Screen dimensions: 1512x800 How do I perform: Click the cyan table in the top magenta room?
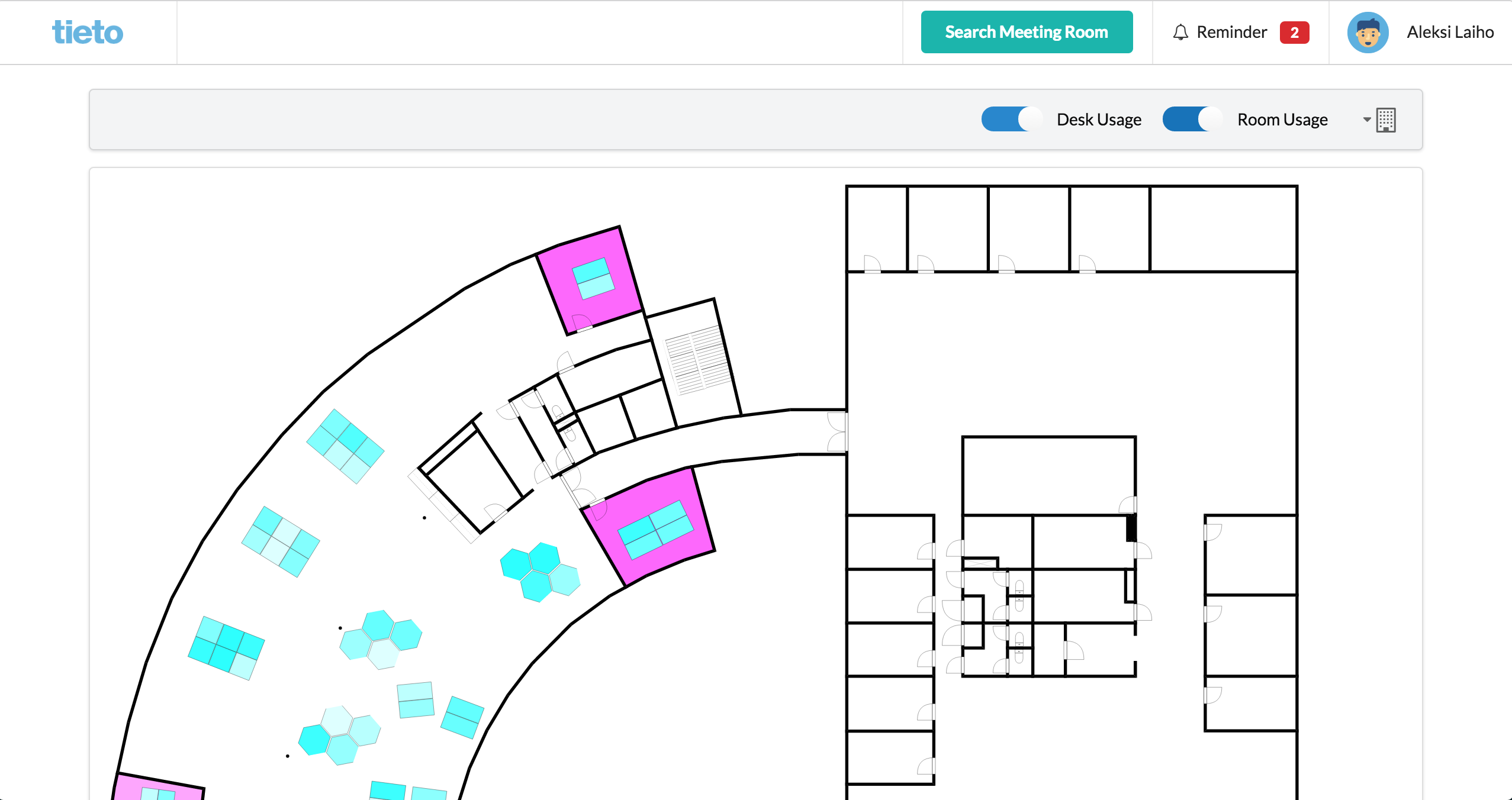(x=593, y=278)
